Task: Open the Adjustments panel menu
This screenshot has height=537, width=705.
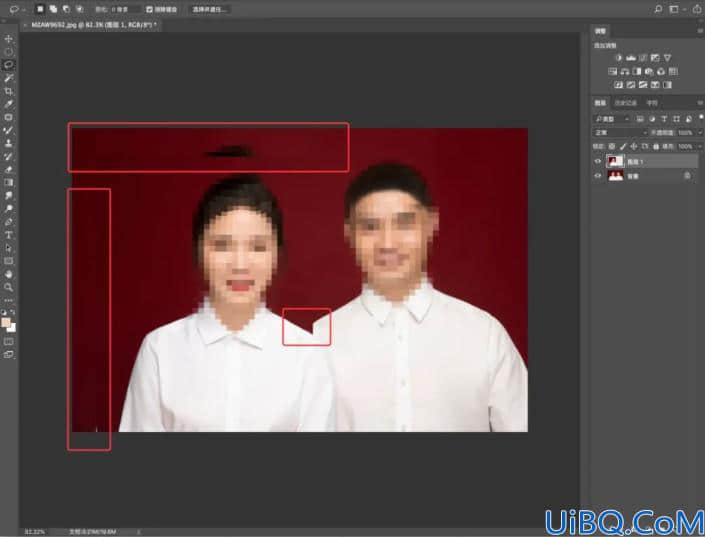Action: click(701, 31)
